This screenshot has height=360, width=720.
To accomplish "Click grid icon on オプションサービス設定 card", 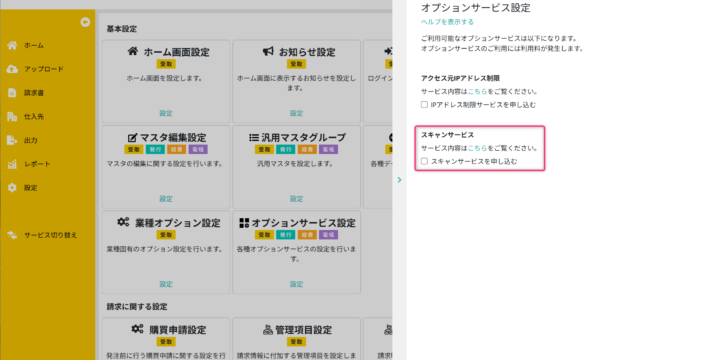I will tap(244, 223).
